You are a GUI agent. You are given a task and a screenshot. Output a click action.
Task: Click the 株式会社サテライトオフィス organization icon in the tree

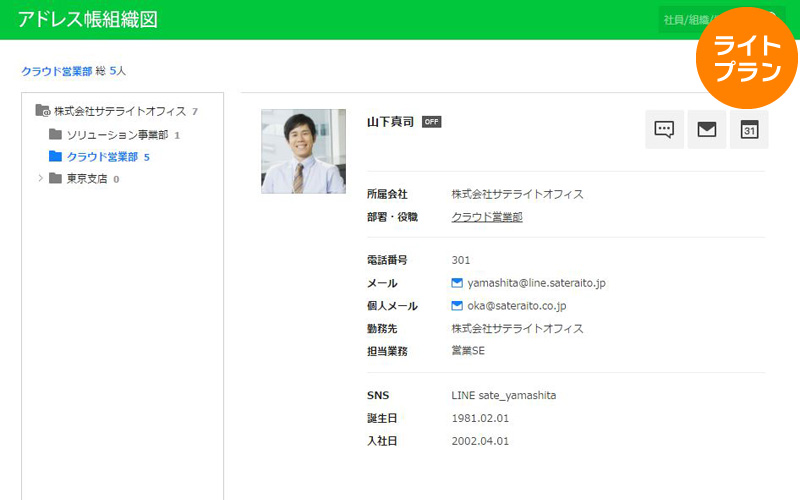point(42,111)
